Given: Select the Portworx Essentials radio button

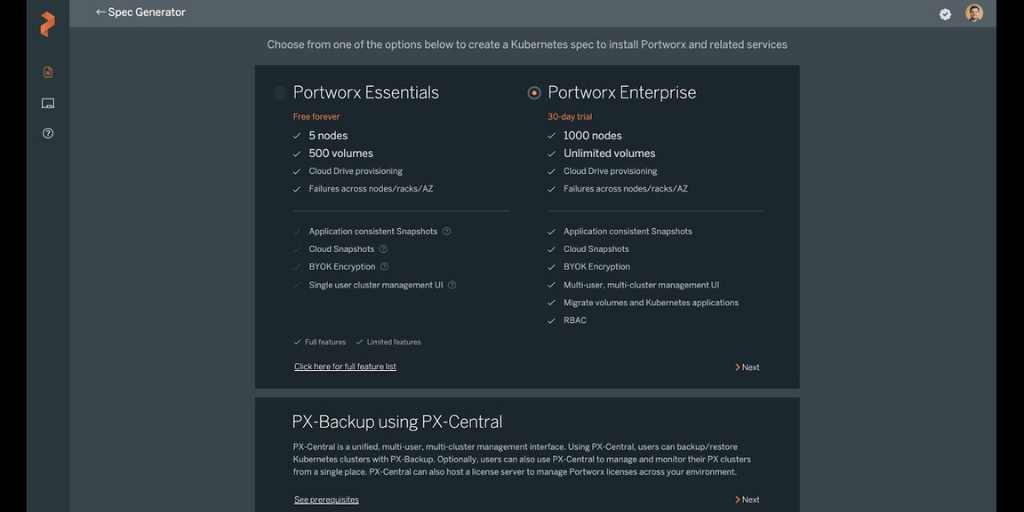Looking at the screenshot, I should click(x=280, y=93).
